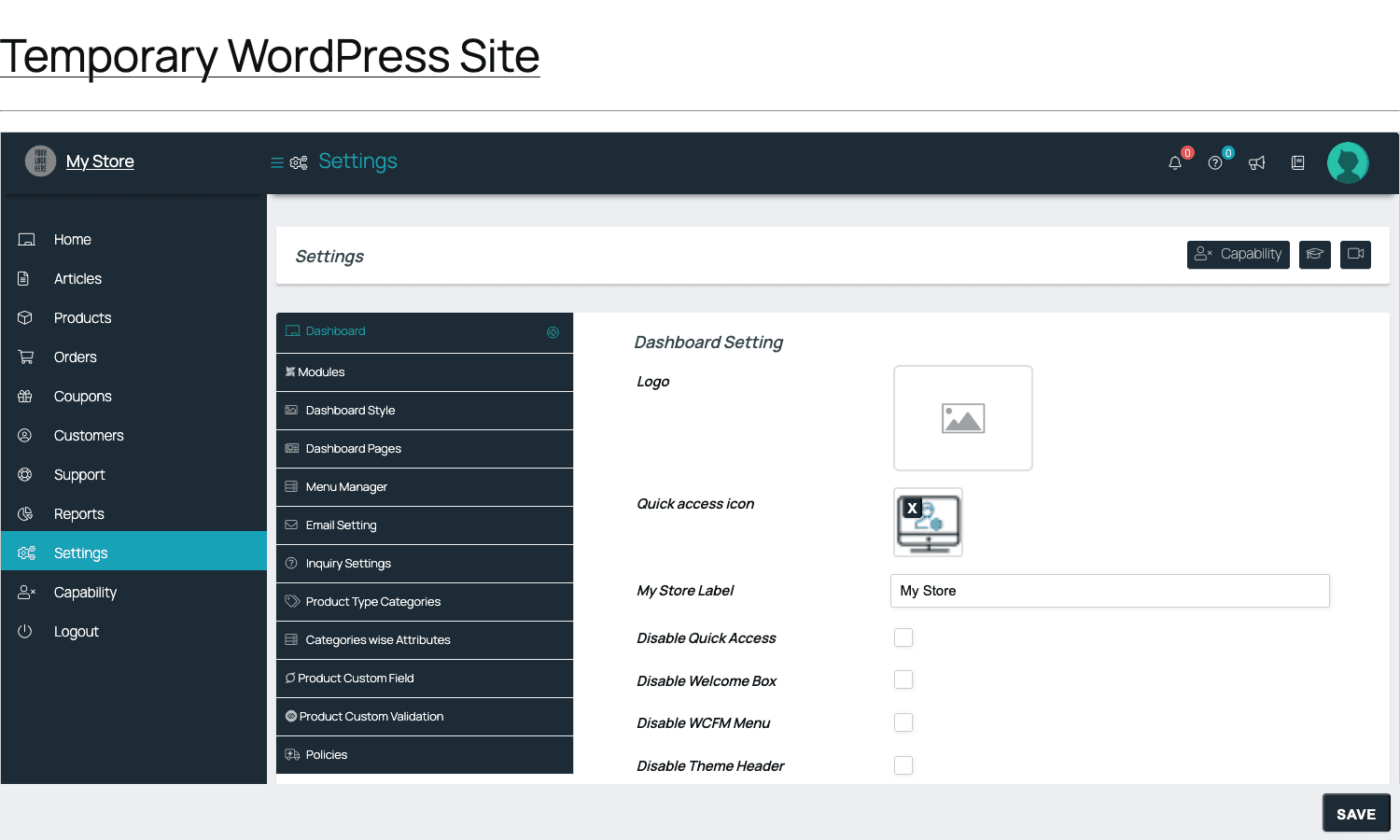Click the Customers person icon
Image resolution: width=1400 pixels, height=840 pixels.
pos(25,436)
